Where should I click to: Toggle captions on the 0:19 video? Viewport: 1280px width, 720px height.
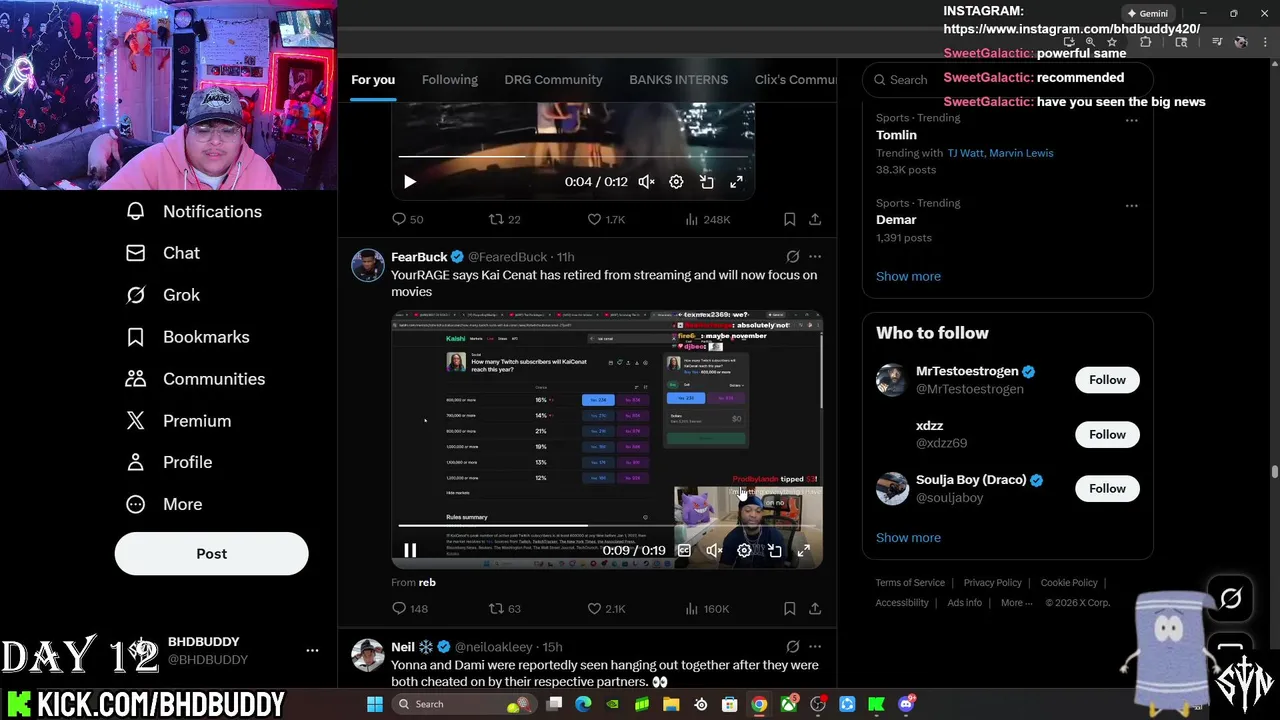(x=684, y=550)
